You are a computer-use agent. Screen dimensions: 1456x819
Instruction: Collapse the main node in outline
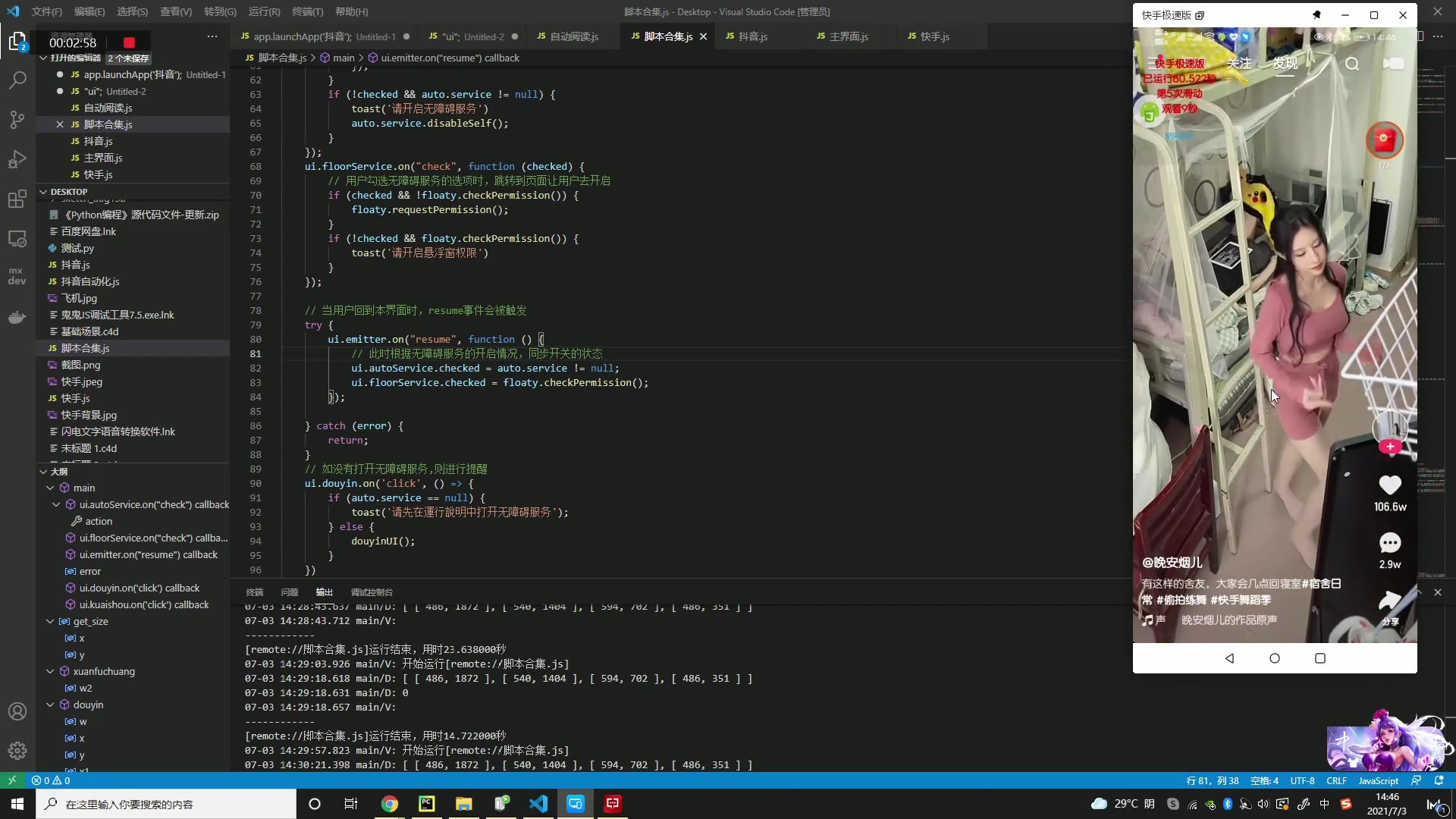(50, 488)
